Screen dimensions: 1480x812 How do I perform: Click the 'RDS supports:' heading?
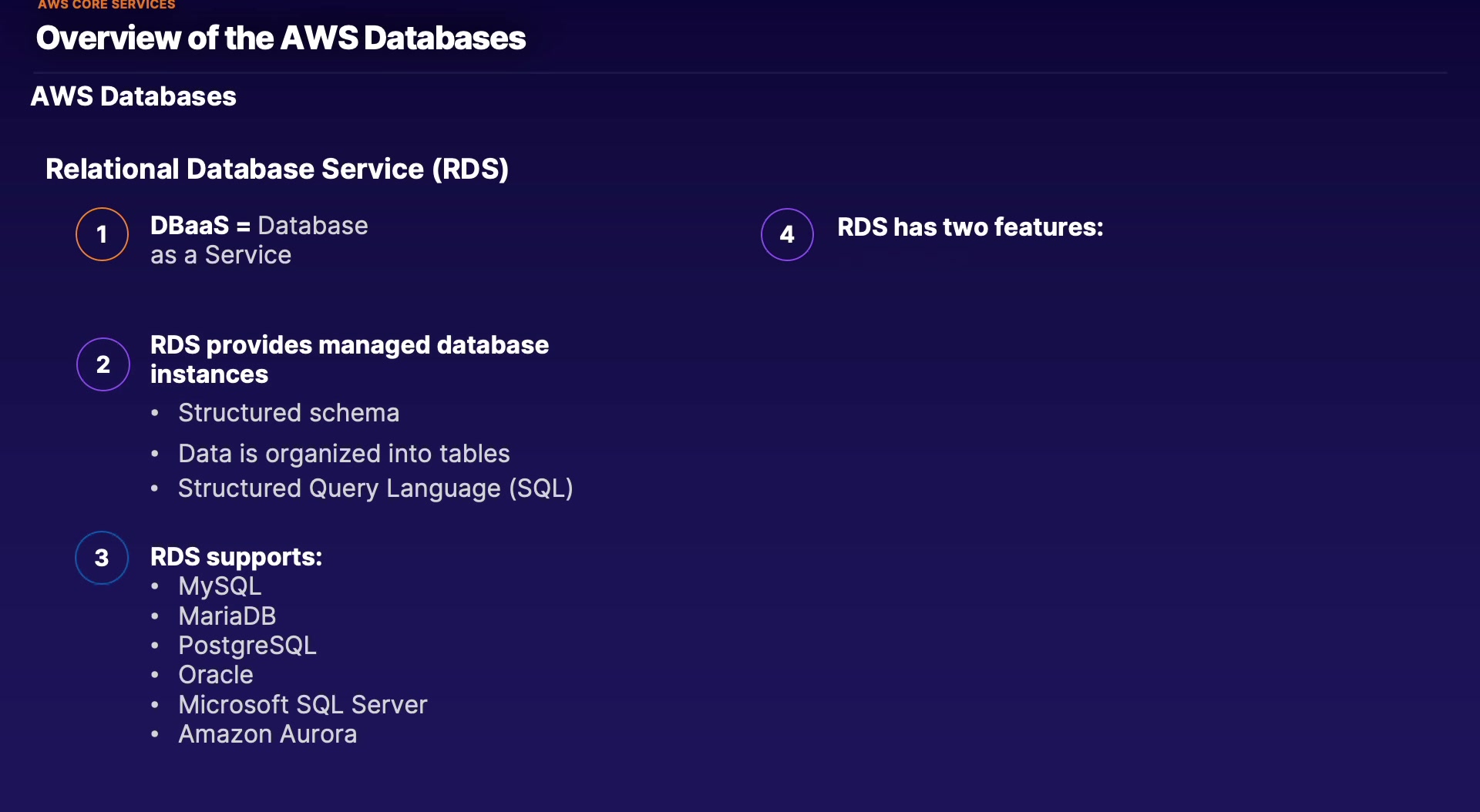click(x=236, y=556)
